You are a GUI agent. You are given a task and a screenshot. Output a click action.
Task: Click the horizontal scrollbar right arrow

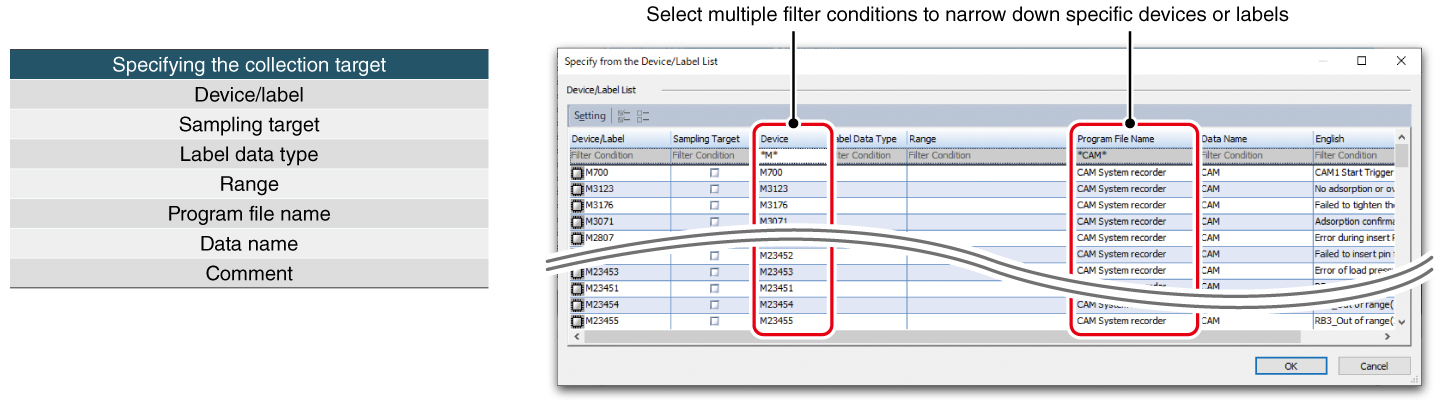(x=1388, y=338)
